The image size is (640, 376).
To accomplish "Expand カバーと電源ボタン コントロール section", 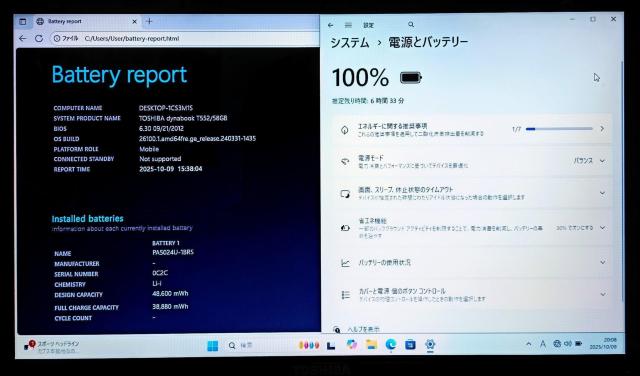I will pos(473,294).
